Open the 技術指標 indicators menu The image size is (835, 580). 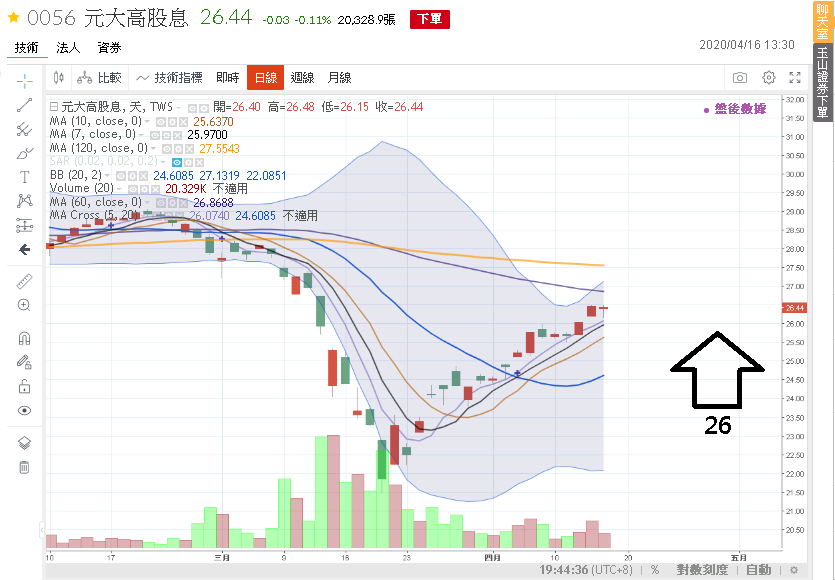(169, 78)
